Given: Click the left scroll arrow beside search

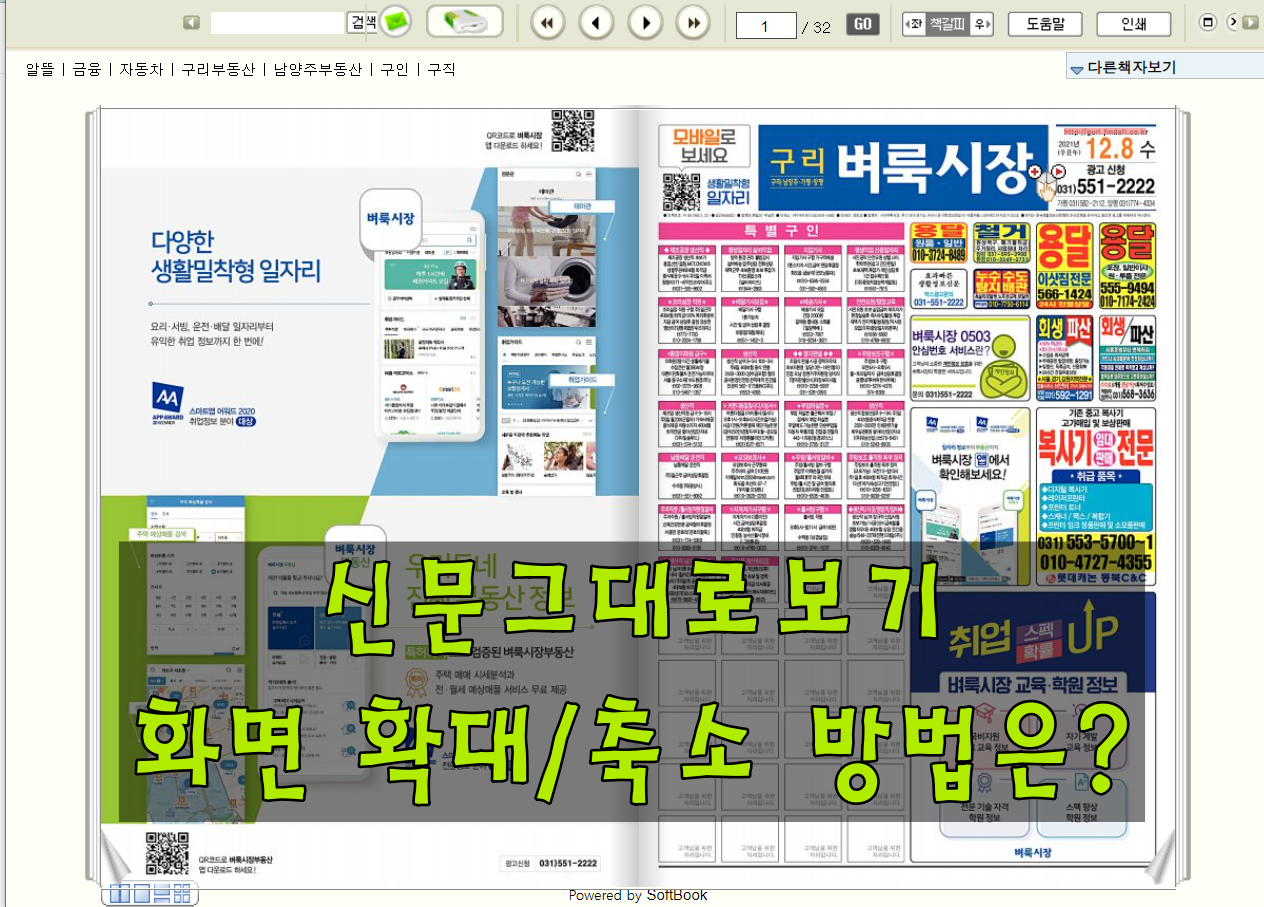Looking at the screenshot, I should [191, 22].
